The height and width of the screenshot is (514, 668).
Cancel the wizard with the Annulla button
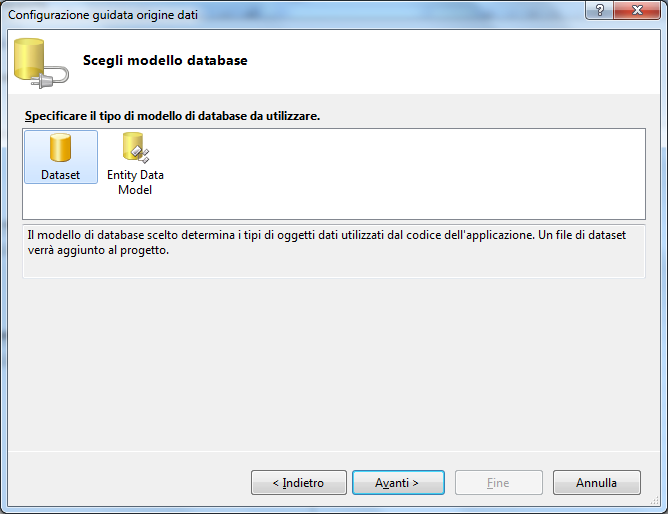pyautogui.click(x=596, y=482)
